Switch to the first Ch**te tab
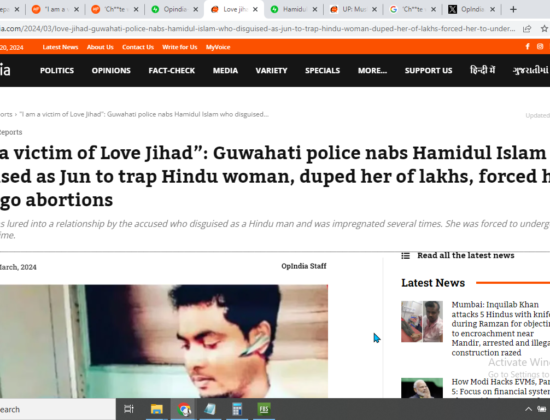The width and height of the screenshot is (550, 420). (x=110, y=9)
